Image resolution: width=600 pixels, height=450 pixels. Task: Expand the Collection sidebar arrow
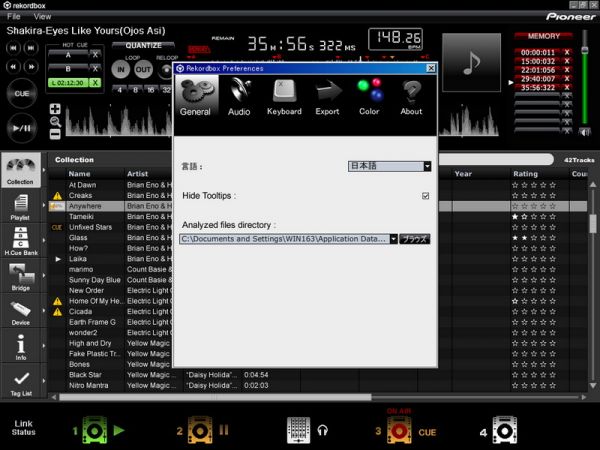click(x=44, y=170)
